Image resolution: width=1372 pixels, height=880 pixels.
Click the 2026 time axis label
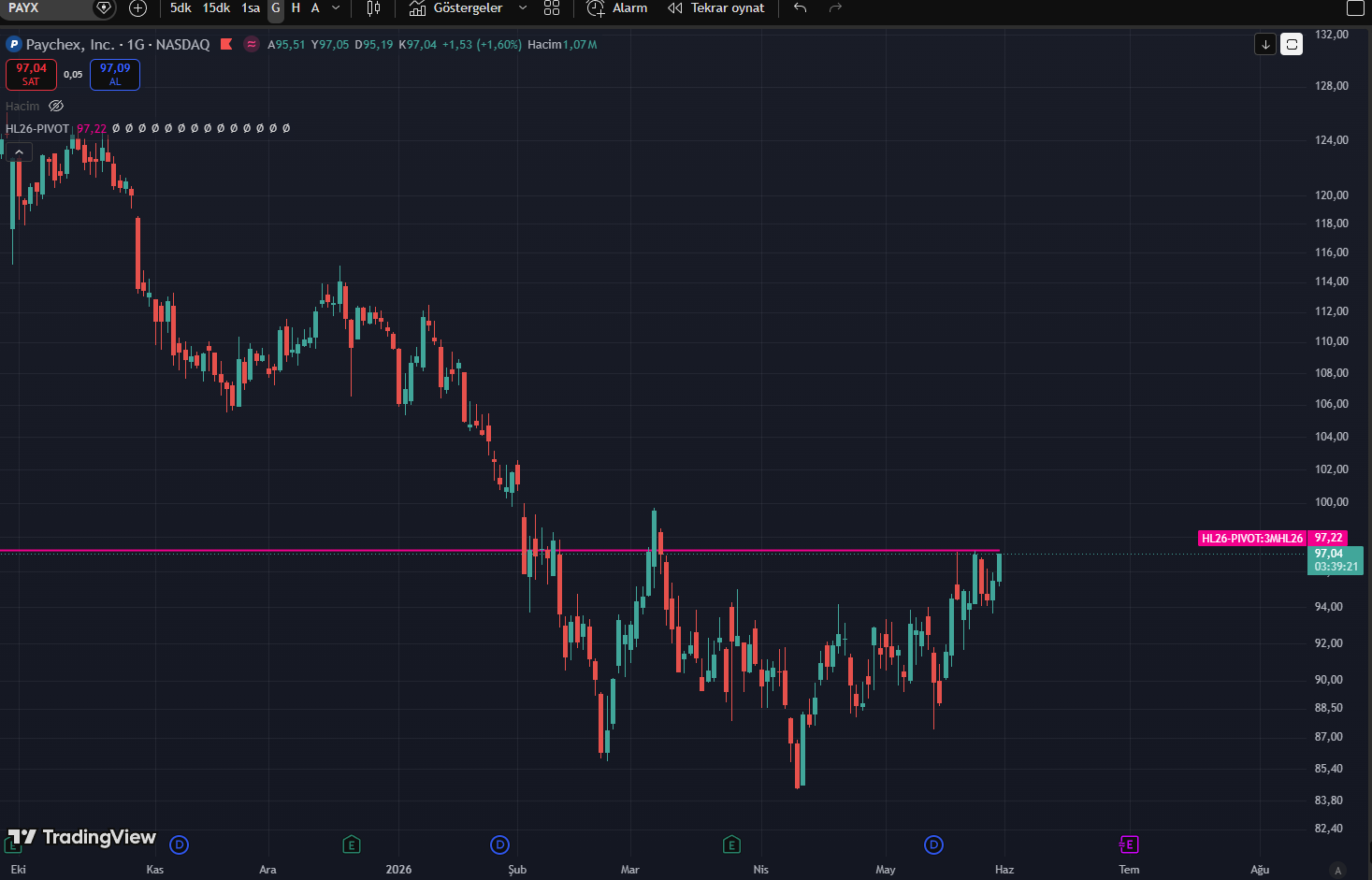coord(398,870)
